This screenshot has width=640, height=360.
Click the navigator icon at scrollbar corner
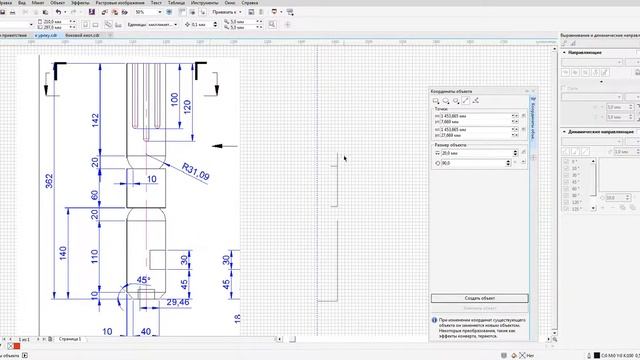click(555, 339)
